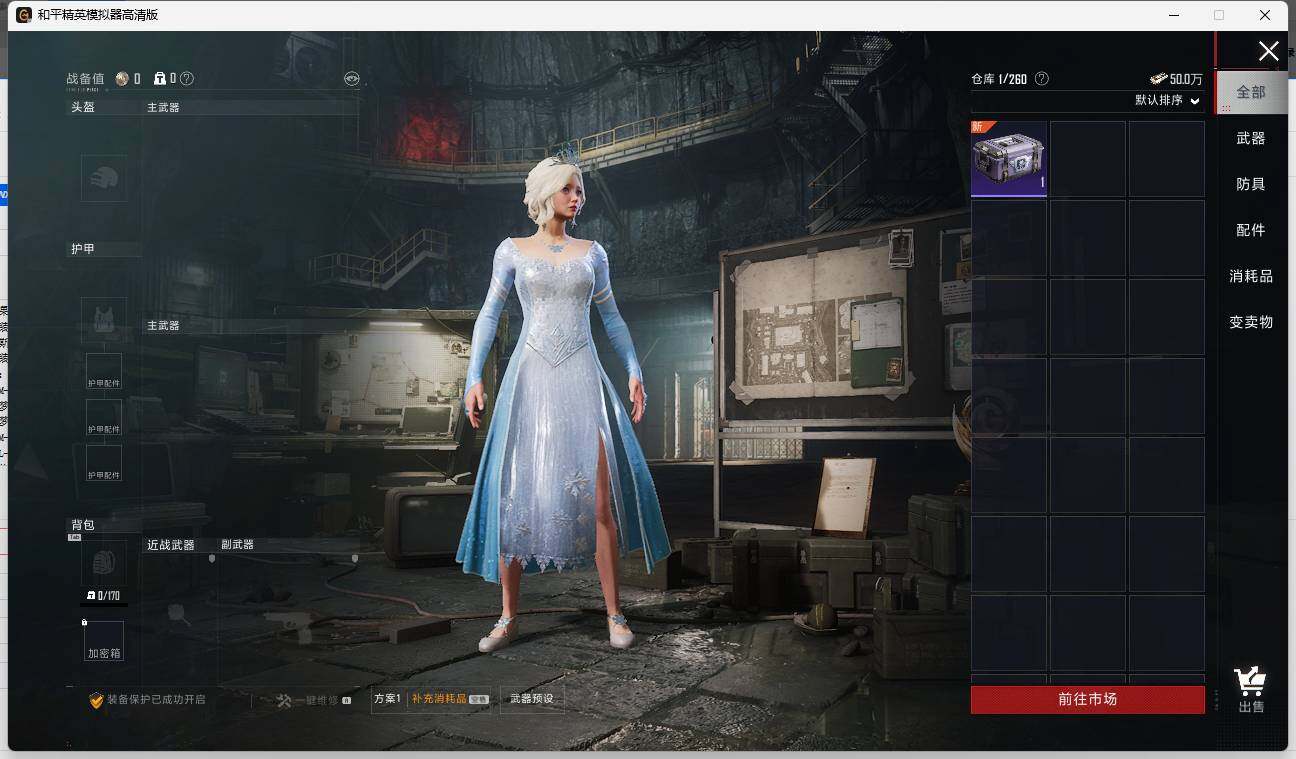This screenshot has height=759, width=1296.
Task: Click the 装备保护已成功开启 text
Action: pyautogui.click(x=156, y=700)
